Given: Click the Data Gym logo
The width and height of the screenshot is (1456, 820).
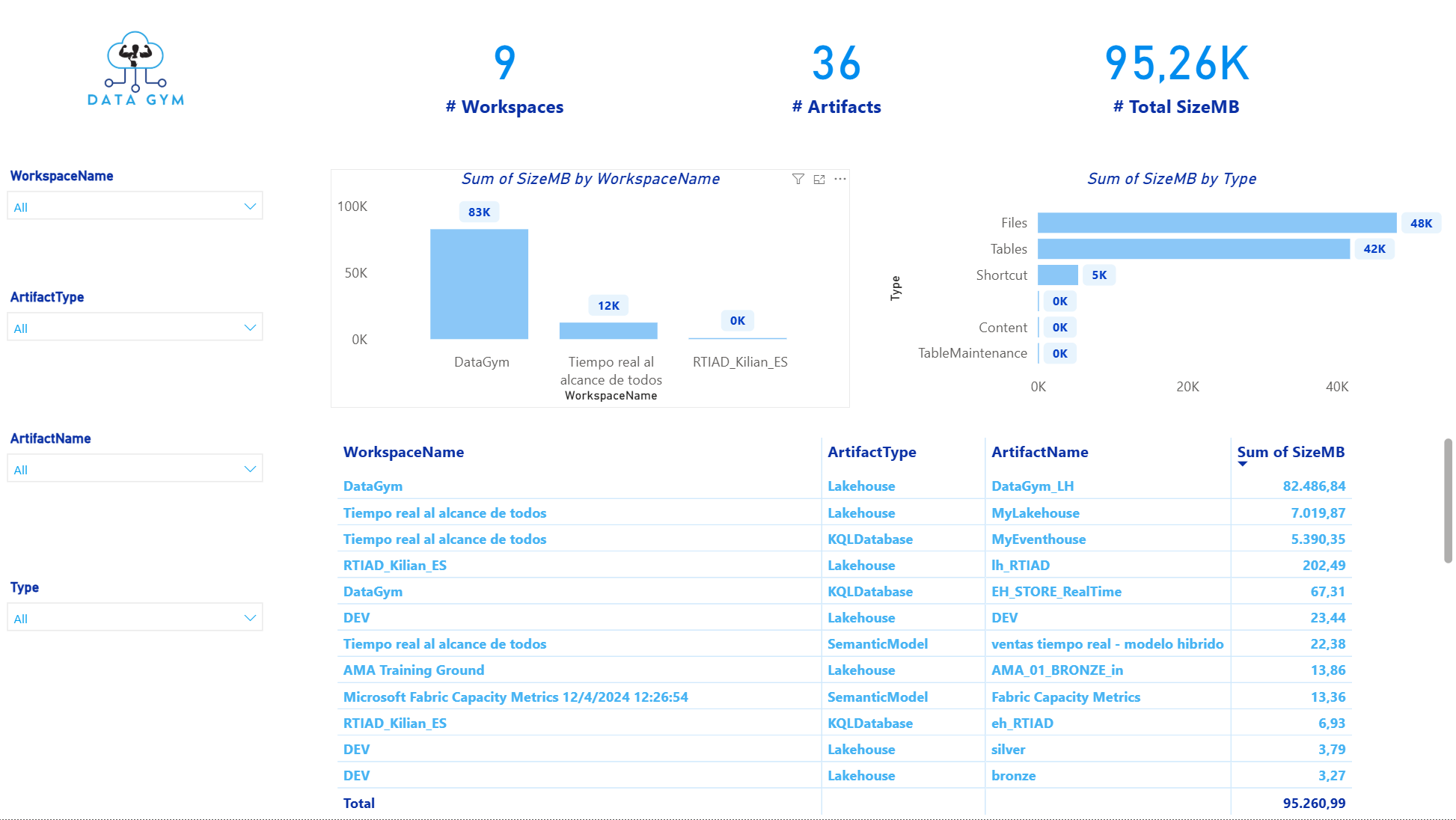Looking at the screenshot, I should pyautogui.click(x=135, y=69).
